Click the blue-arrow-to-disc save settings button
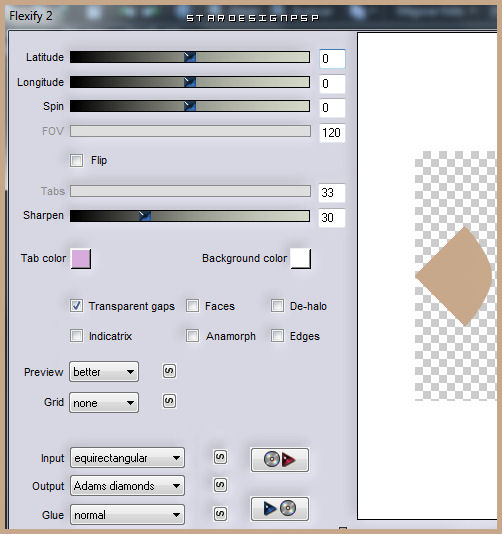The height and width of the screenshot is (534, 502). pyautogui.click(x=280, y=509)
